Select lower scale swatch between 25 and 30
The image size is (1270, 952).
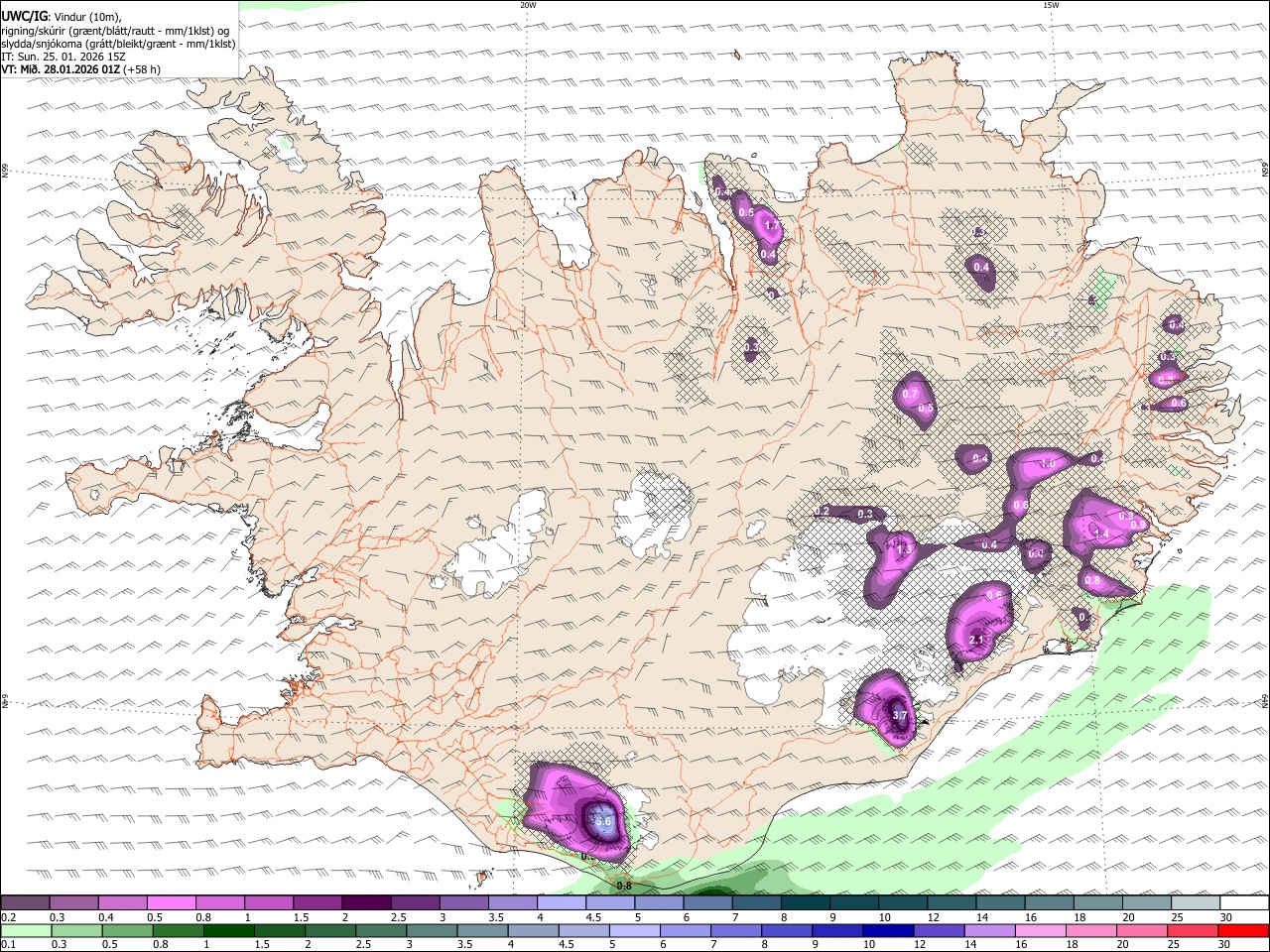1193,930
